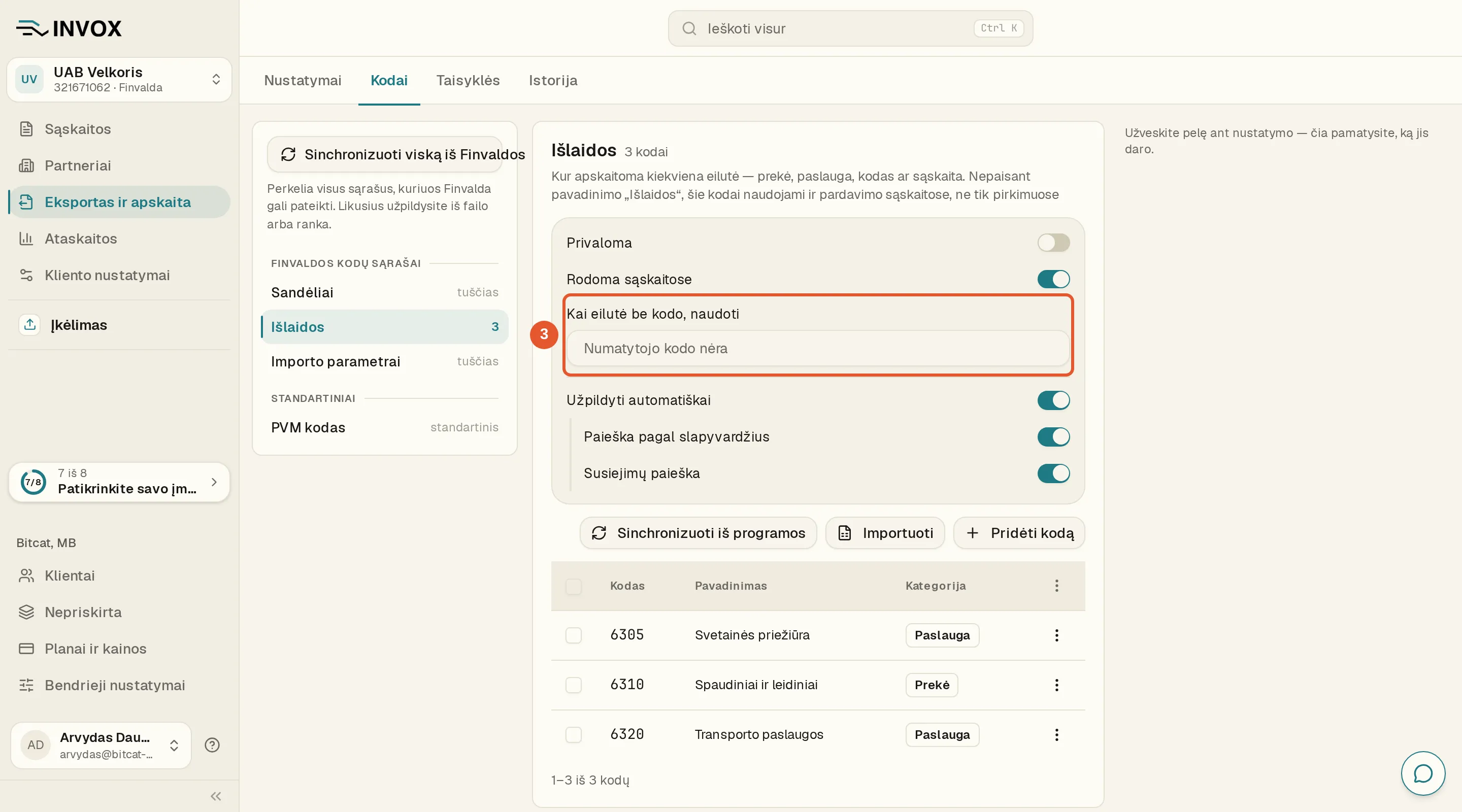Select the Kodai tab
The height and width of the screenshot is (812, 1462).
point(389,81)
